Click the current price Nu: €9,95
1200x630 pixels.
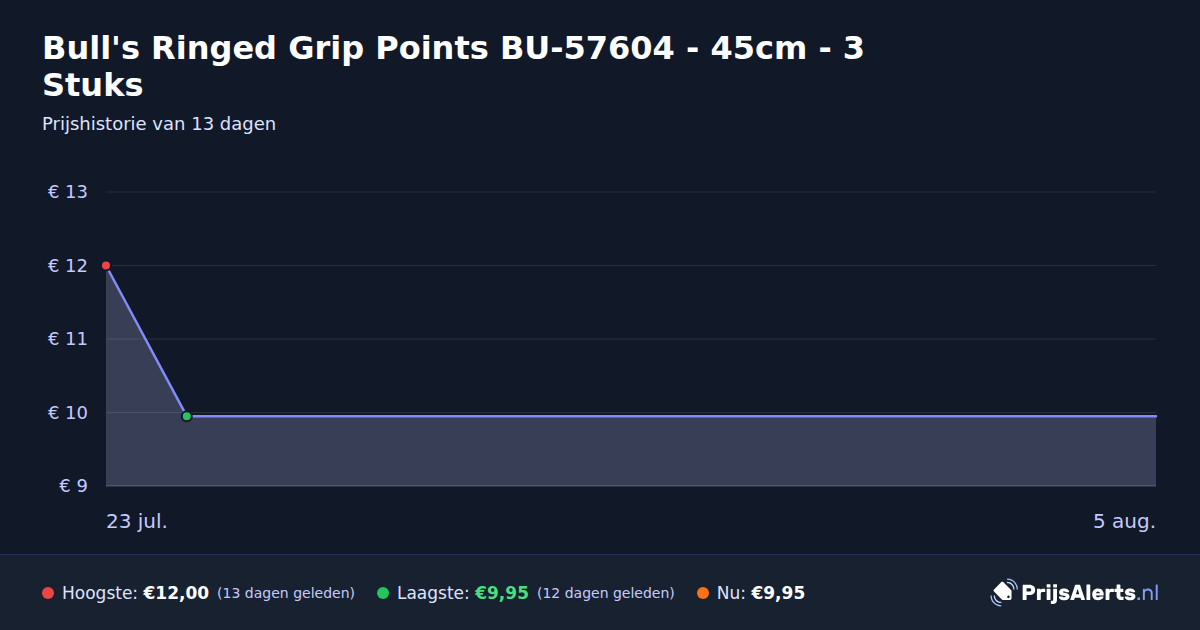click(761, 593)
